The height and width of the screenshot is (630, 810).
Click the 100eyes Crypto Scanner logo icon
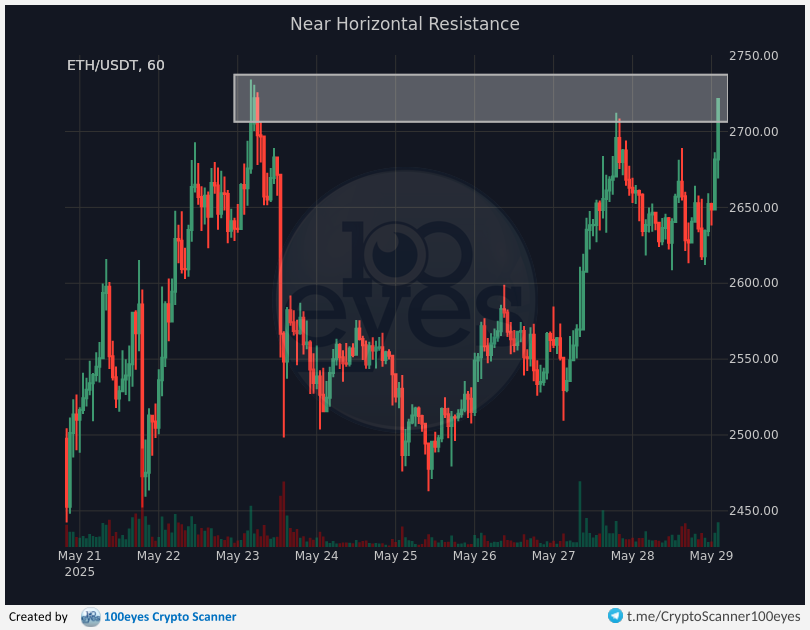91,617
